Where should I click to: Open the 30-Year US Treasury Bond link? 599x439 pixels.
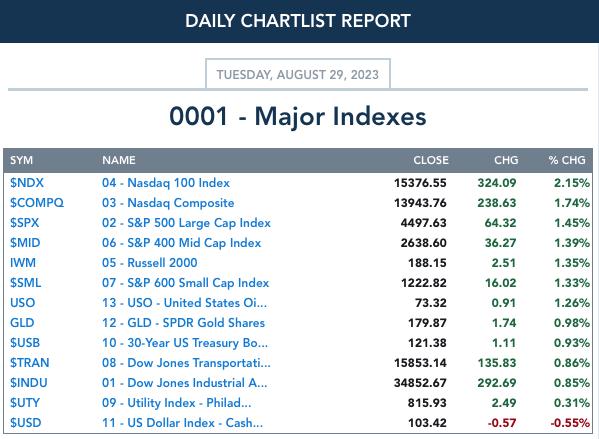pos(185,343)
